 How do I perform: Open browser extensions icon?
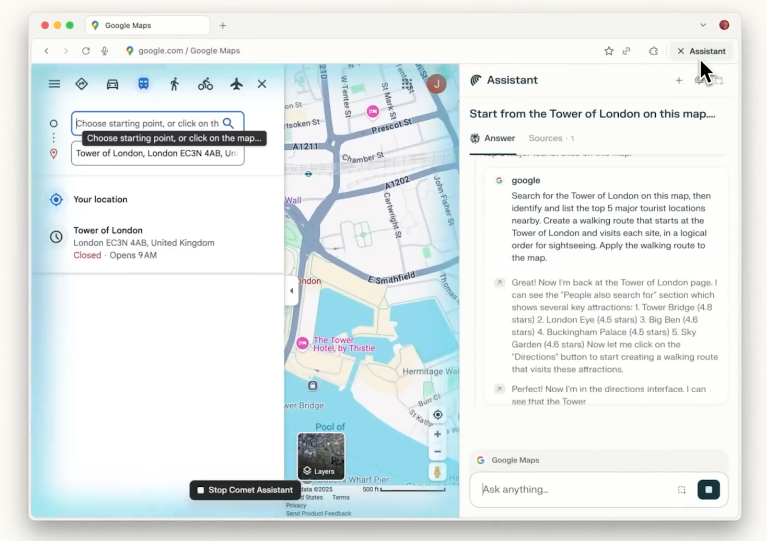click(654, 51)
